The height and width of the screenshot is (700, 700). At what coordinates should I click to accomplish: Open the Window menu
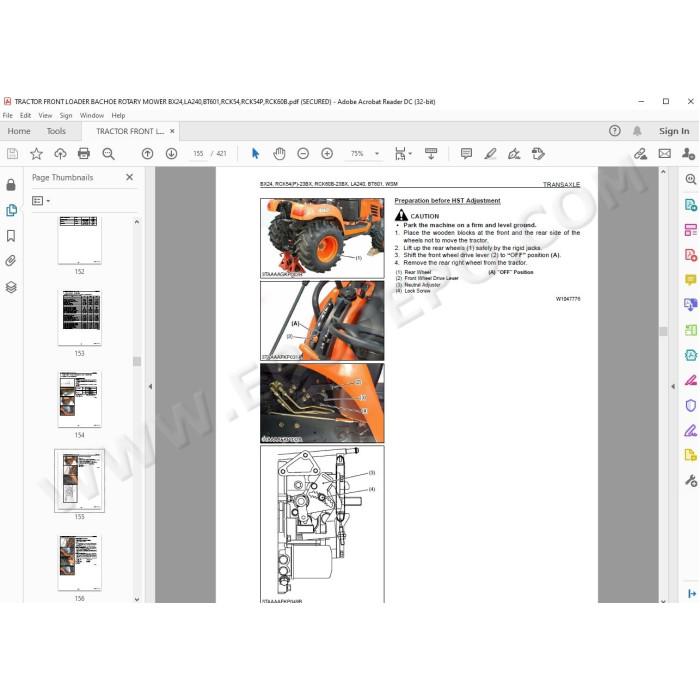click(92, 115)
